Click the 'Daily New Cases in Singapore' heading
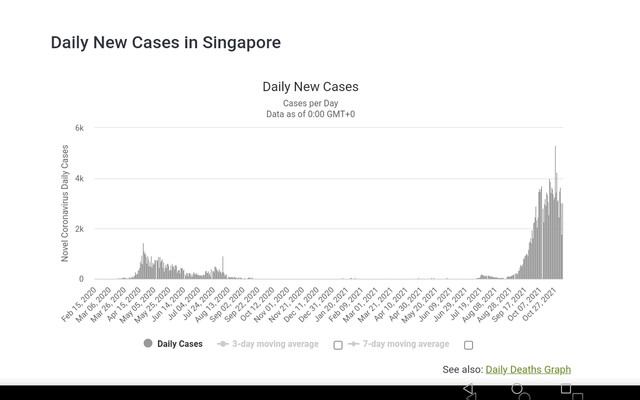Screen dimensions: 640x400 click(165, 43)
